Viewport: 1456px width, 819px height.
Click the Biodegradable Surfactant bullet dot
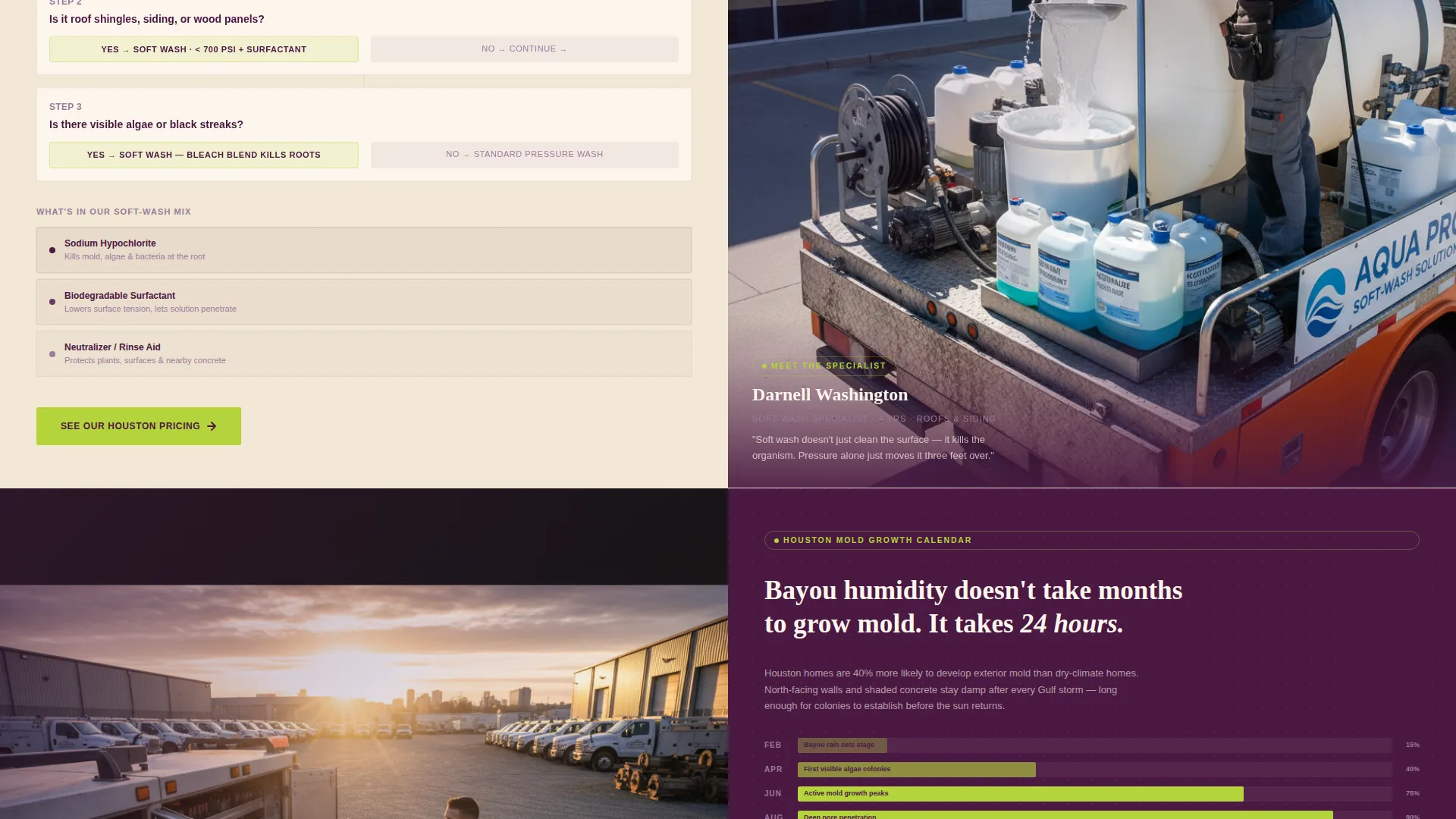coord(52,302)
